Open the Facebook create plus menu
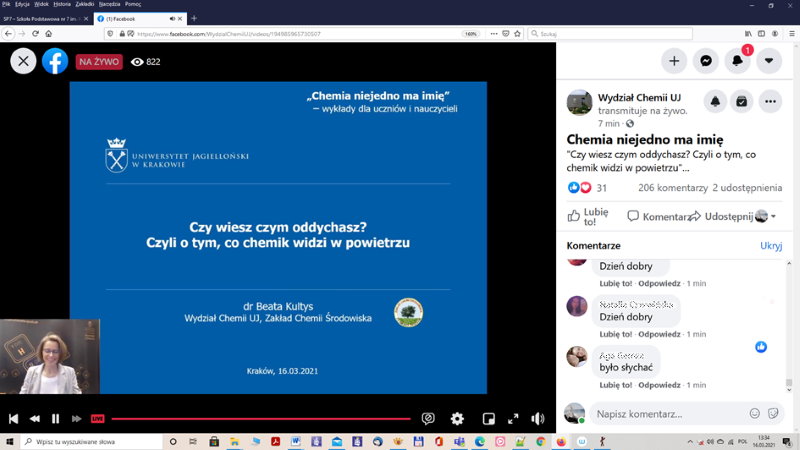800x450 pixels. (x=674, y=61)
